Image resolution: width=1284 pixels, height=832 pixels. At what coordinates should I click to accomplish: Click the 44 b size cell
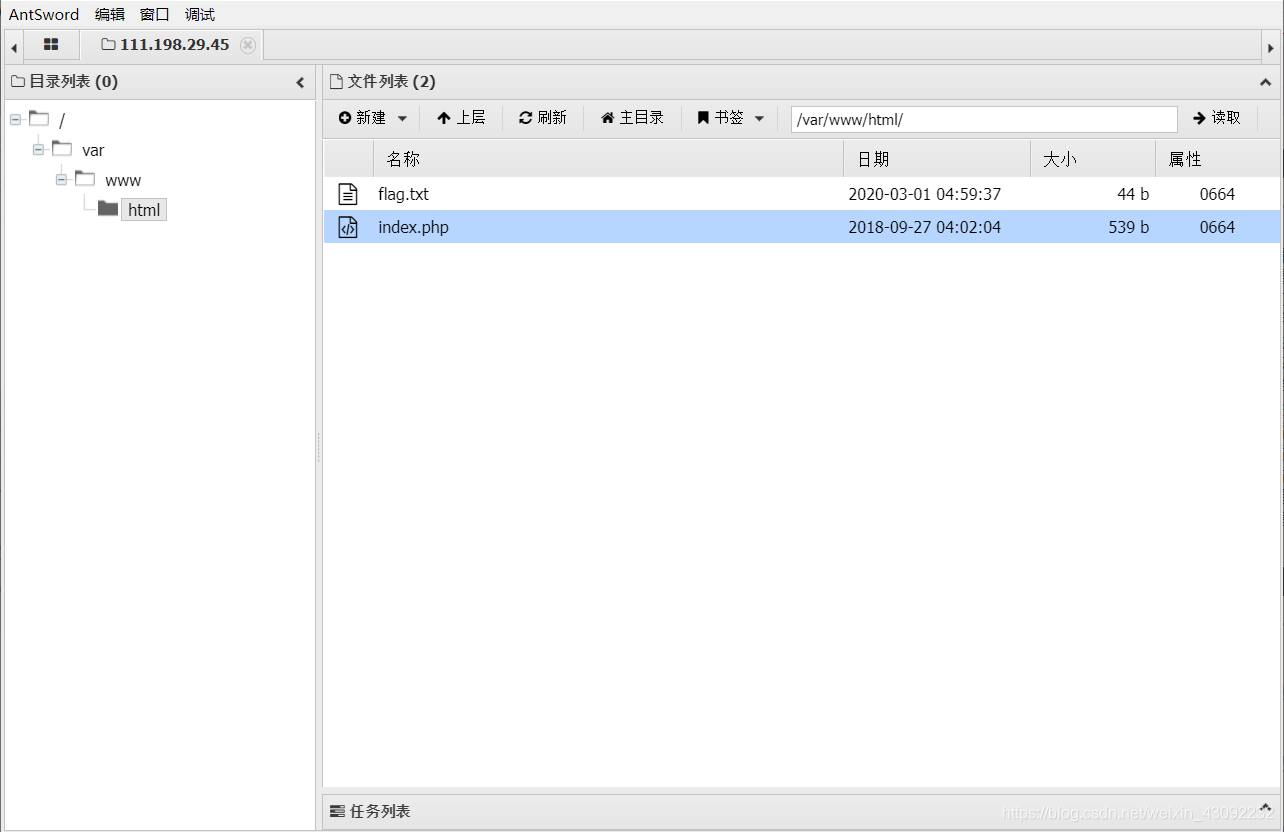[1133, 194]
